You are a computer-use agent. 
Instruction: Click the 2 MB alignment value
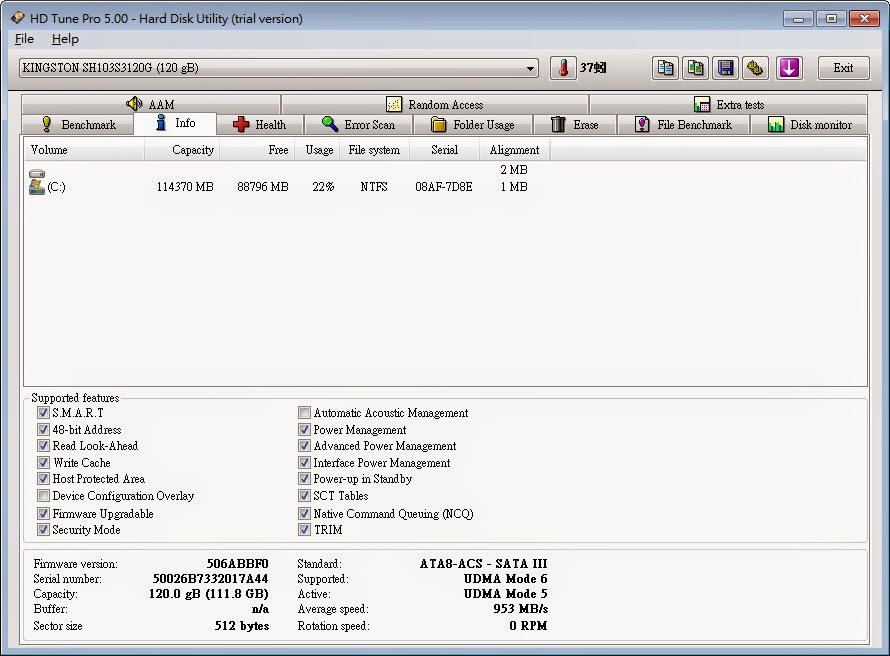pos(514,170)
